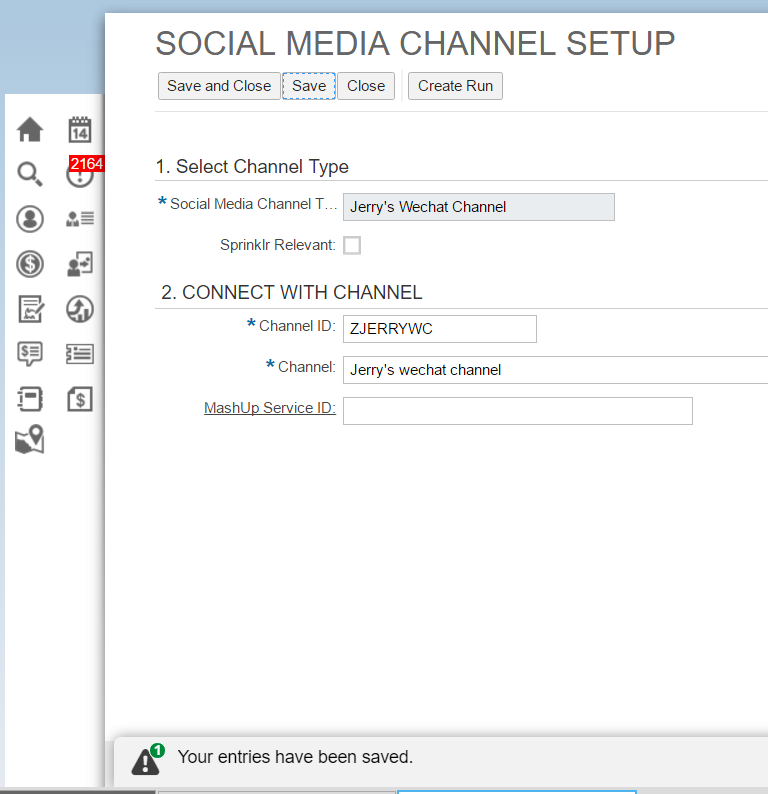Image resolution: width=768 pixels, height=794 pixels.
Task: Open the dollar coin Sales icon
Action: point(30,264)
